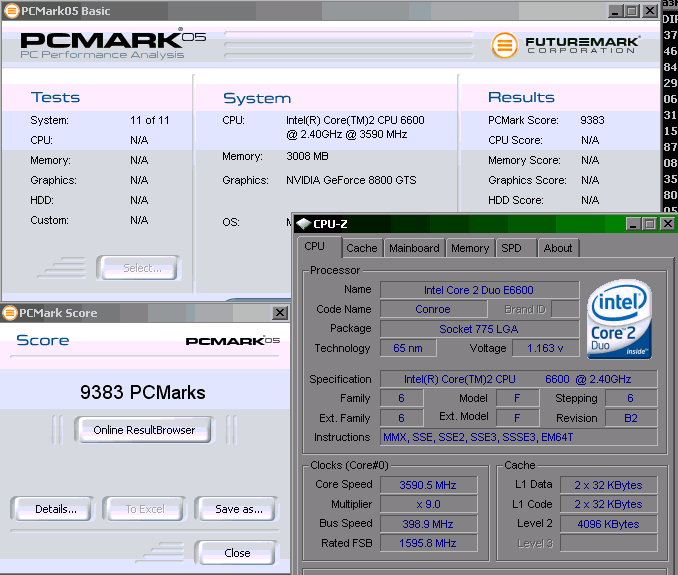Click the L1 Data value 2 x 32 KBytes
Image resolution: width=678 pixels, height=575 pixels.
608,485
